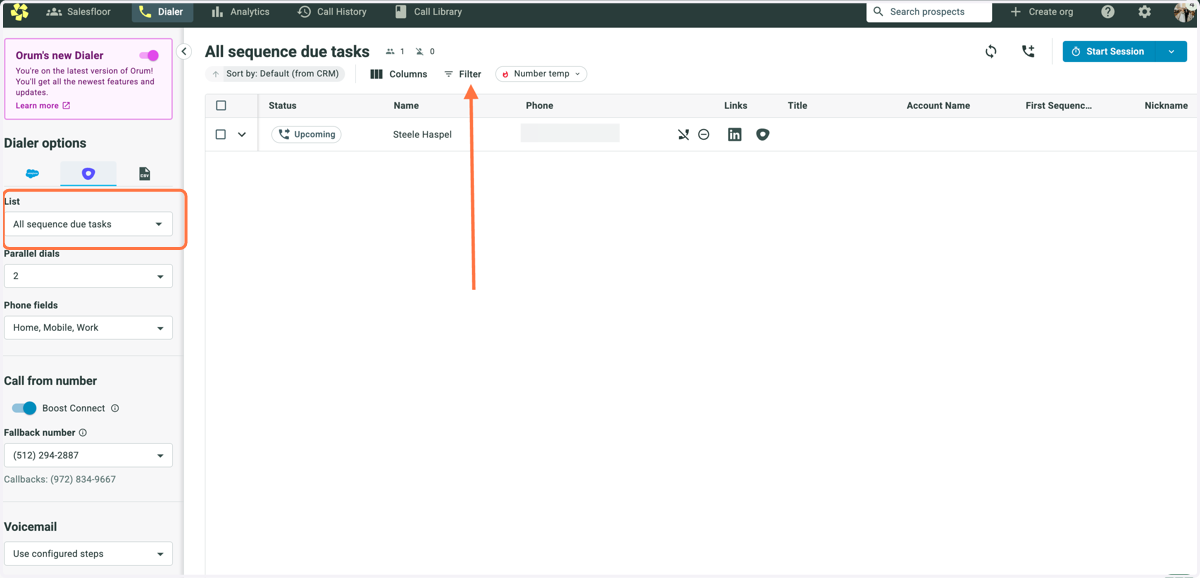Check the select-all header checkbox
The width and height of the screenshot is (1200, 578).
[221, 105]
